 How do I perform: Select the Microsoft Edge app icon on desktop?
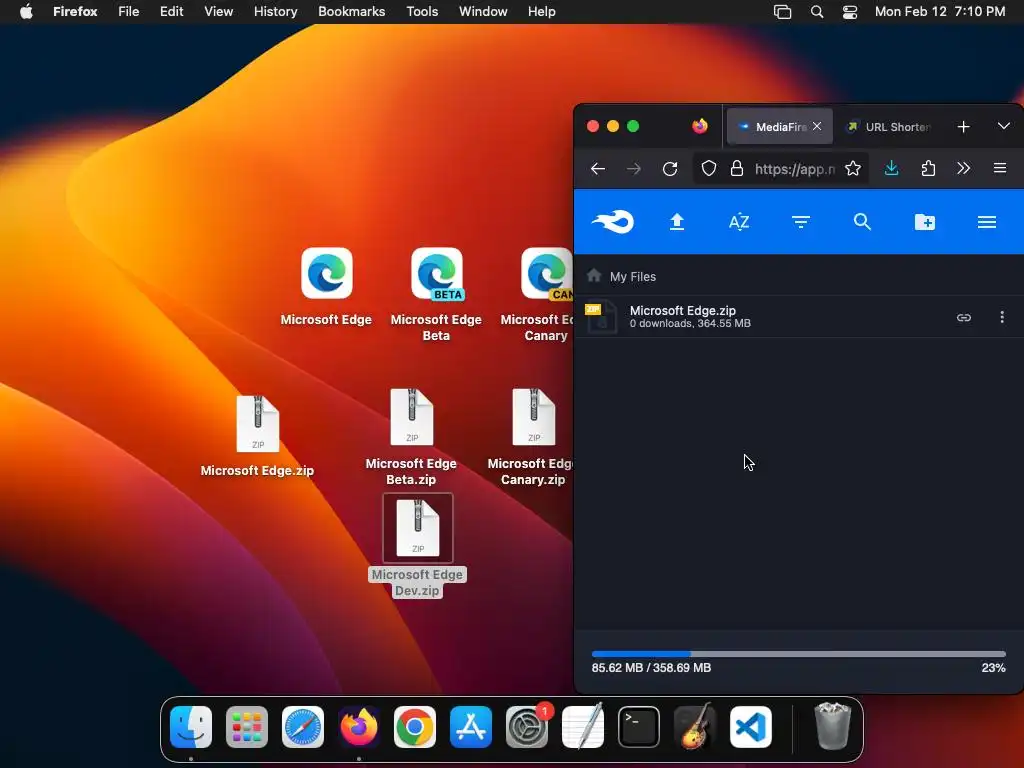pyautogui.click(x=327, y=273)
